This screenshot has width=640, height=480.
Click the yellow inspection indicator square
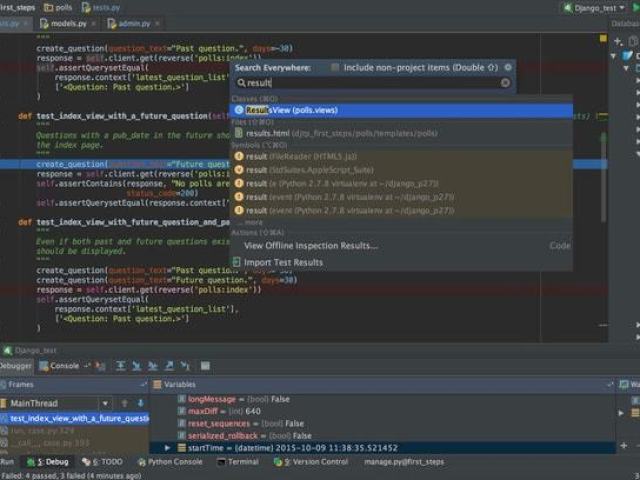(x=603, y=38)
